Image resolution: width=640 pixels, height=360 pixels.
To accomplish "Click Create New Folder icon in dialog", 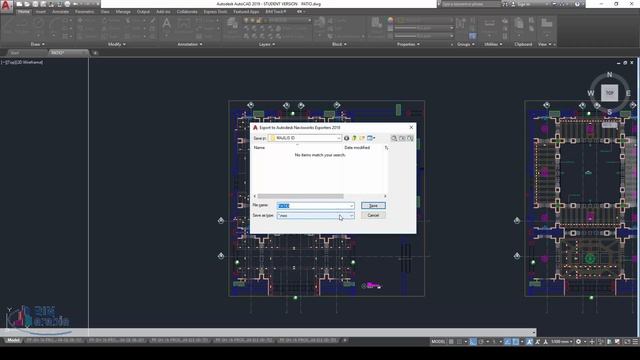I will pyautogui.click(x=362, y=138).
